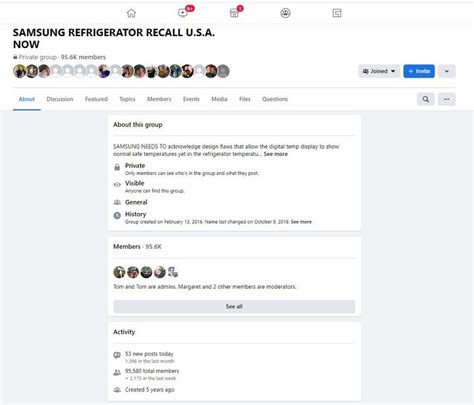
Task: Expand description with See more link
Action: (276, 154)
